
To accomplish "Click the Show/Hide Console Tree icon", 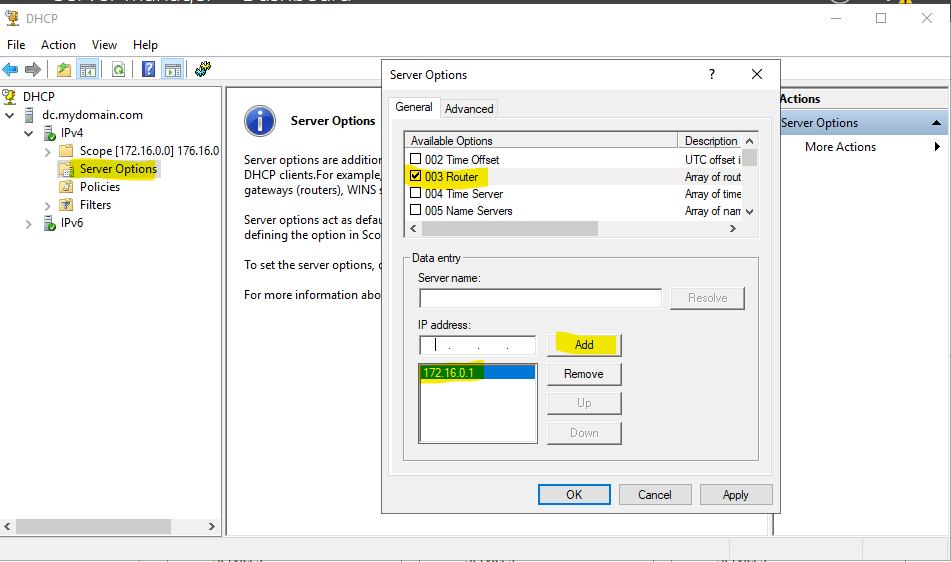I will pyautogui.click(x=87, y=69).
